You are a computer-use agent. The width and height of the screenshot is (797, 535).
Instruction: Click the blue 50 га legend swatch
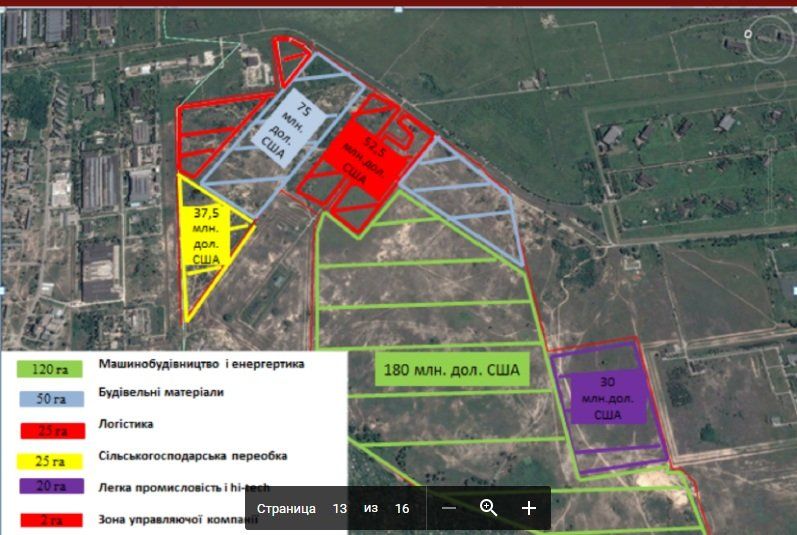pos(50,399)
